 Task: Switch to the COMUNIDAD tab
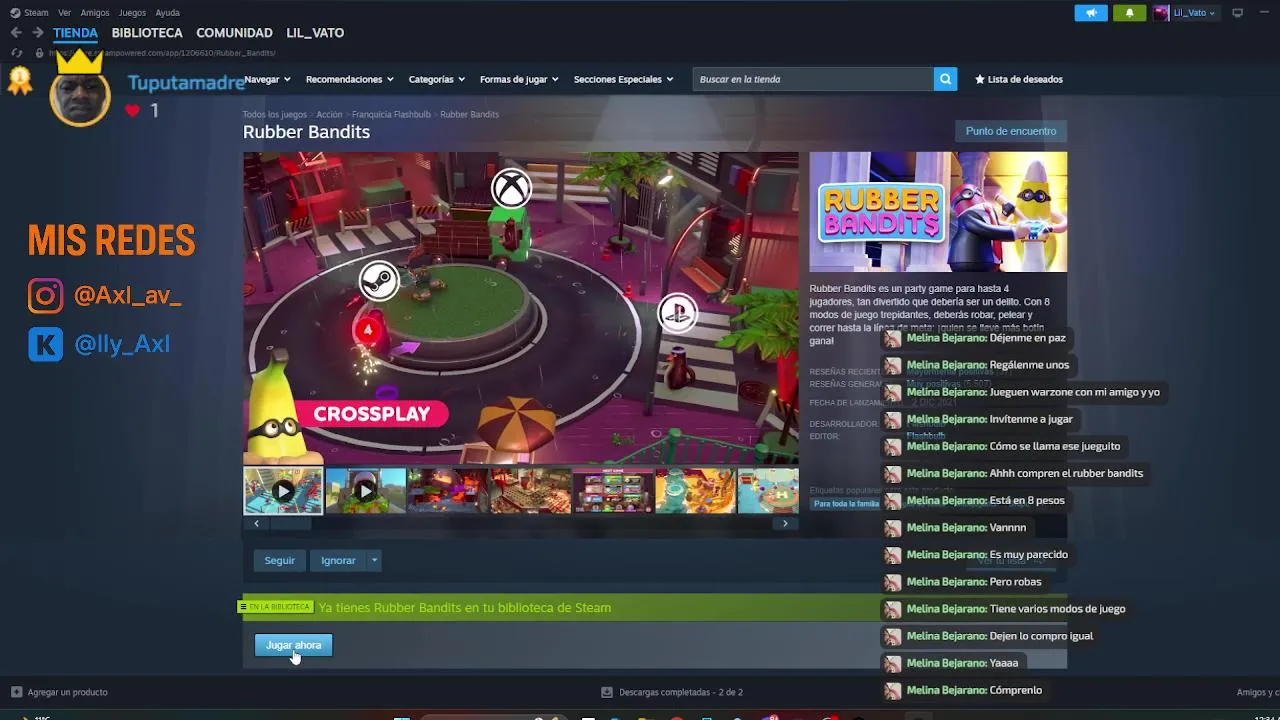pos(234,33)
